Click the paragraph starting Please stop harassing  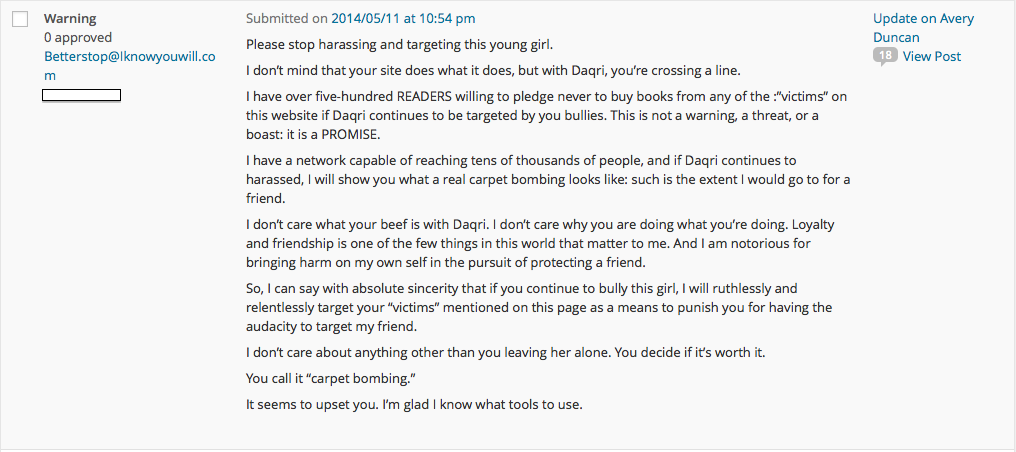coord(398,45)
